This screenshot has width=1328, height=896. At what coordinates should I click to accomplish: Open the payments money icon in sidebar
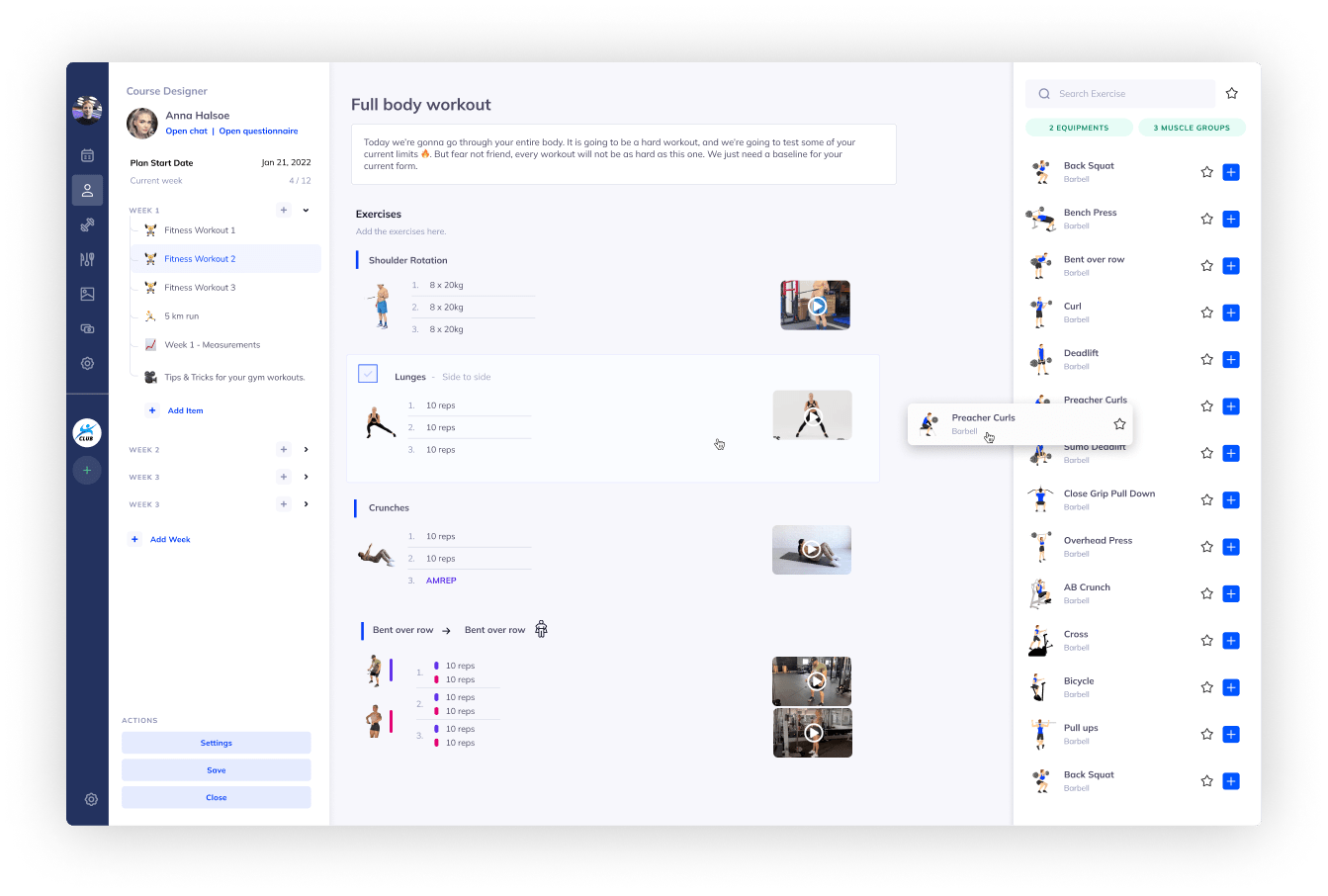[87, 328]
